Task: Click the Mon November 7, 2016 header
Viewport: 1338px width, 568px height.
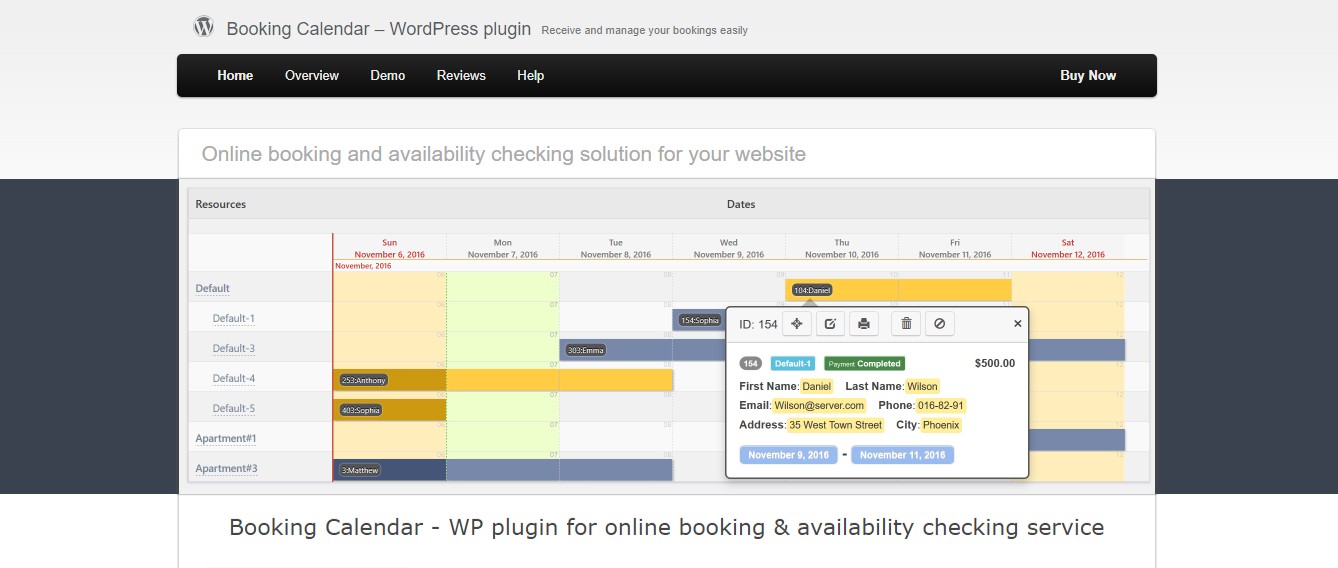Action: pyautogui.click(x=503, y=248)
